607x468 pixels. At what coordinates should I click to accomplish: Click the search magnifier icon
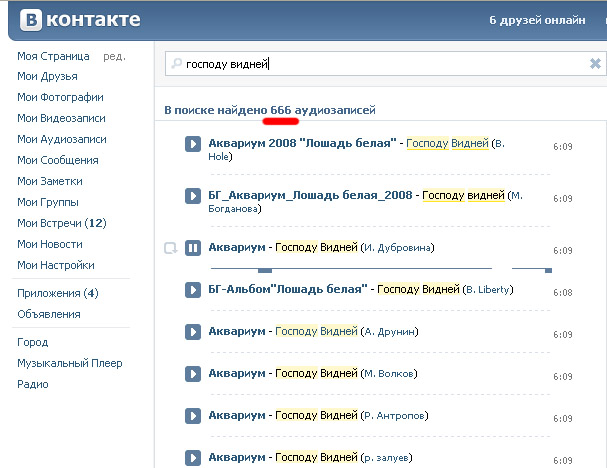point(177,63)
